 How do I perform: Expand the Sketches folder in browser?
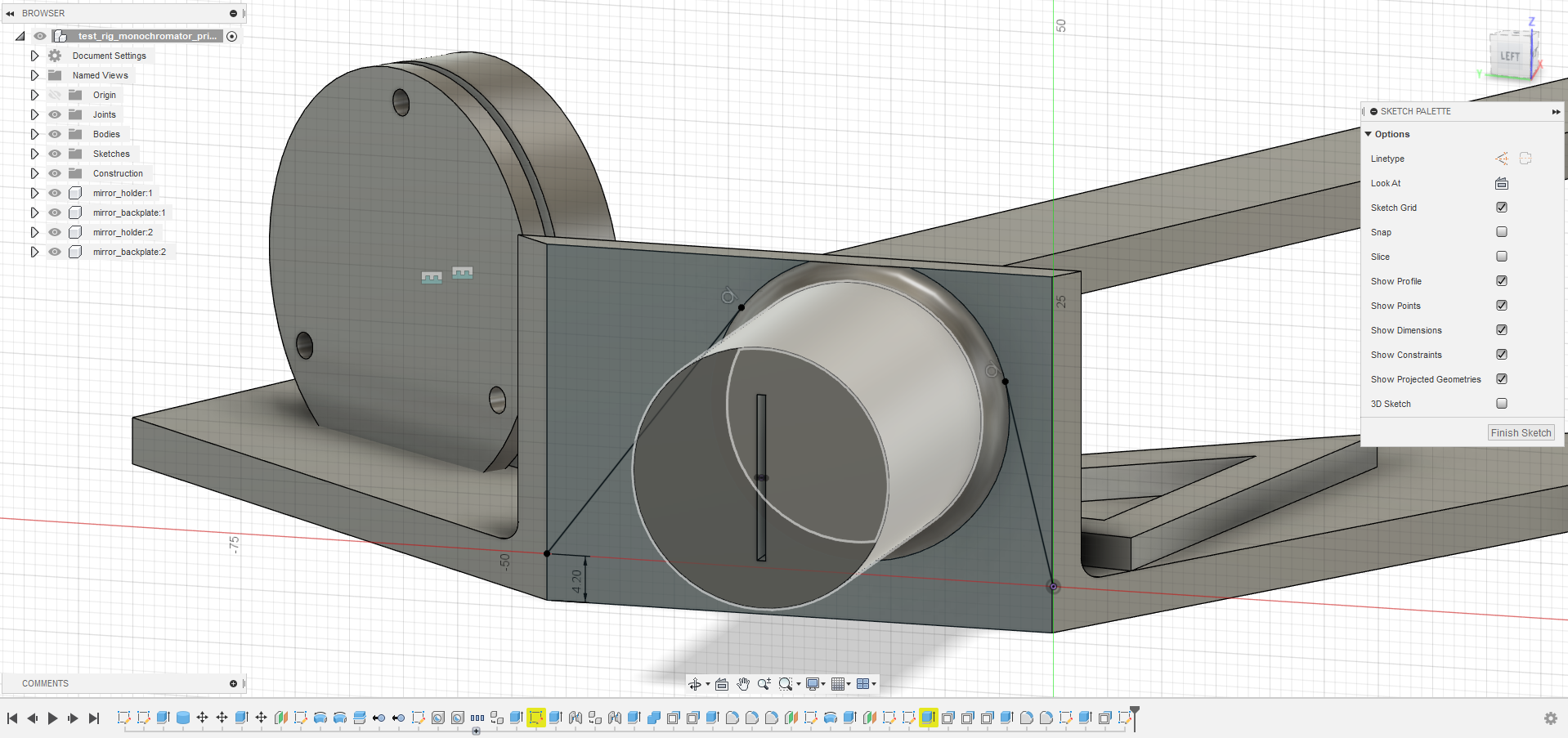(x=34, y=154)
